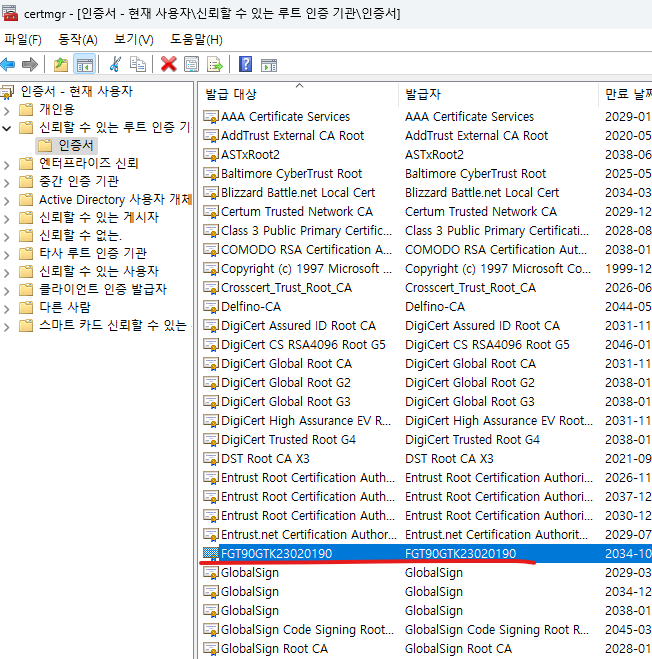The width and height of the screenshot is (652, 659).
Task: Expand Active Directory 사용자 개체 node
Action: (x=7, y=200)
